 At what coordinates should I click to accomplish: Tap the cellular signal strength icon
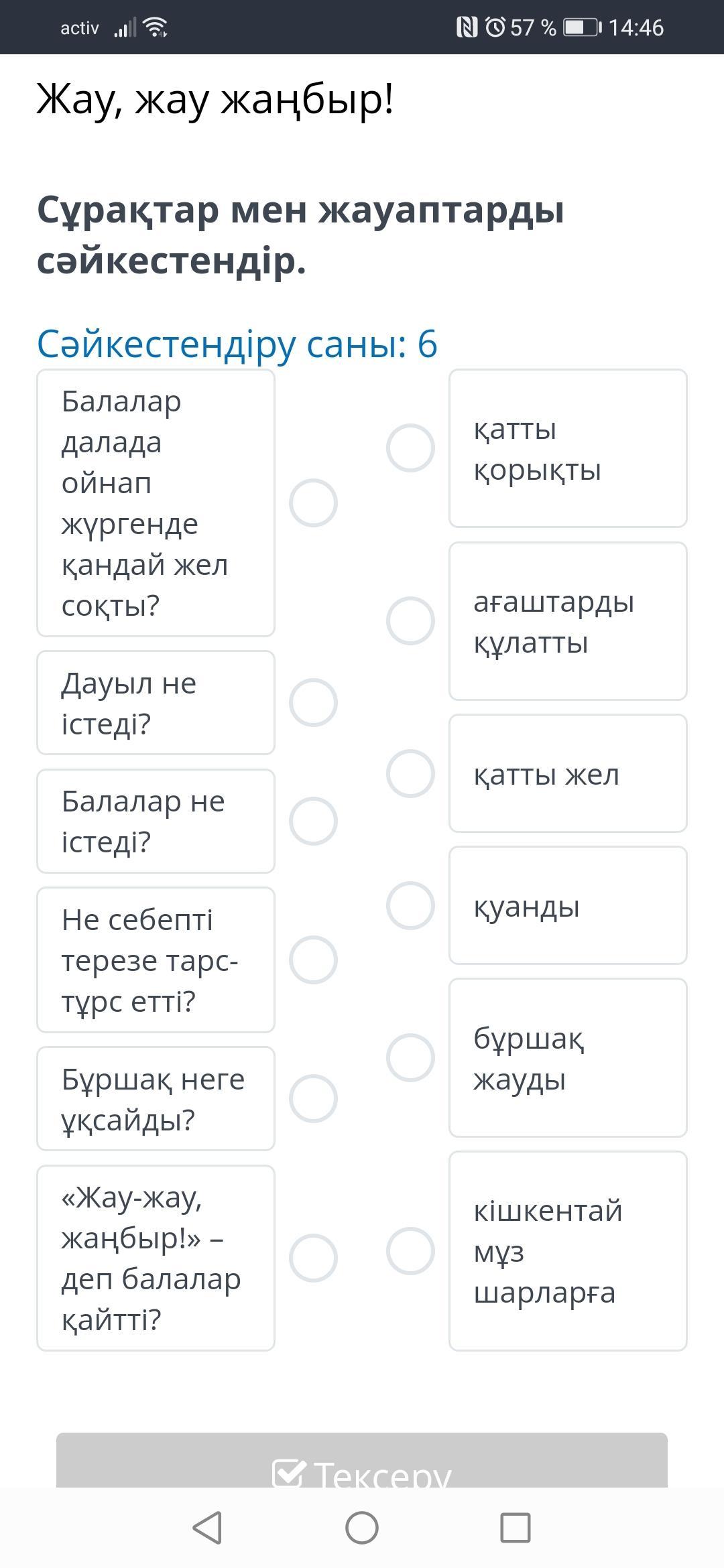[125, 28]
